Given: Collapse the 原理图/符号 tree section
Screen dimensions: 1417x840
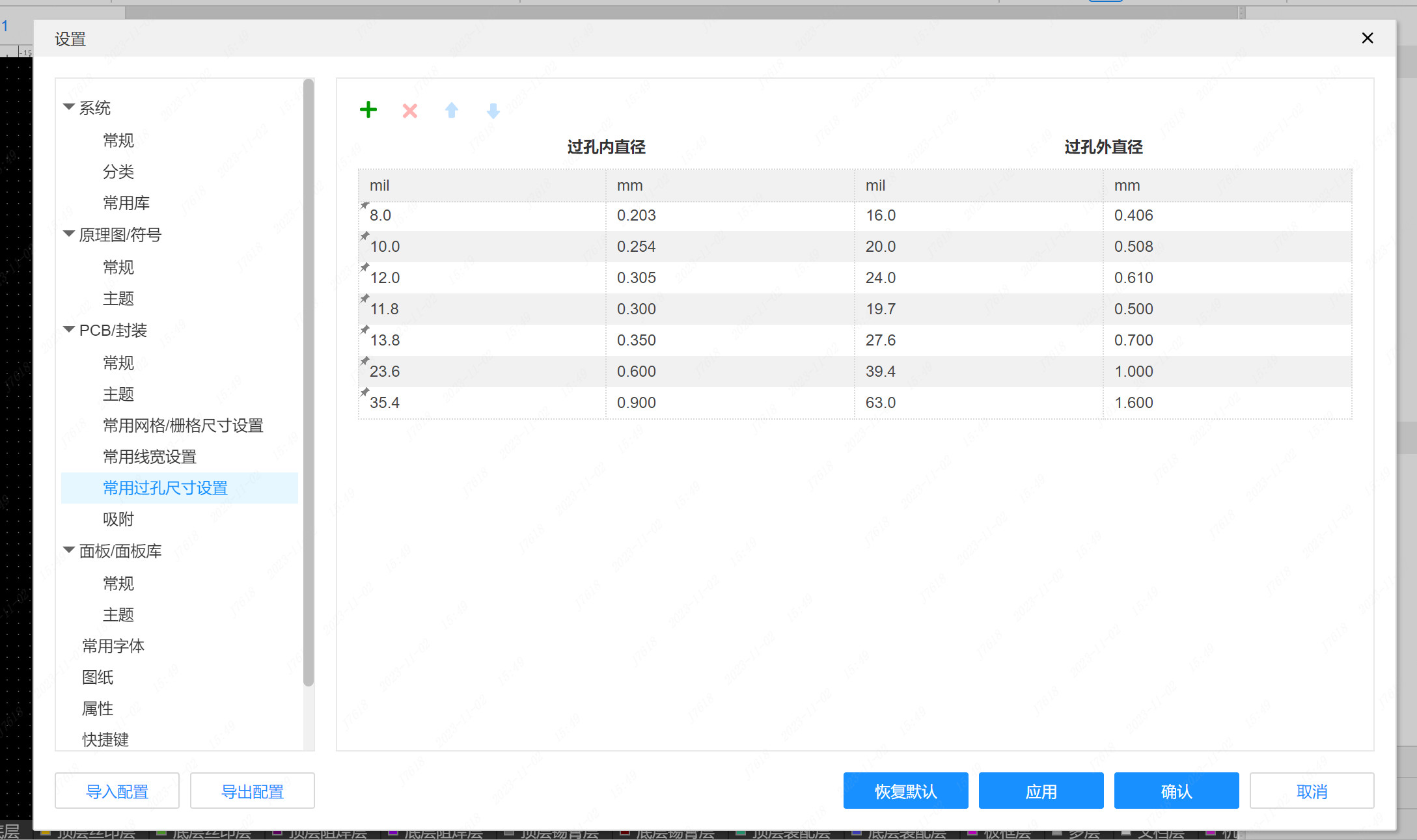Looking at the screenshot, I should 69,234.
